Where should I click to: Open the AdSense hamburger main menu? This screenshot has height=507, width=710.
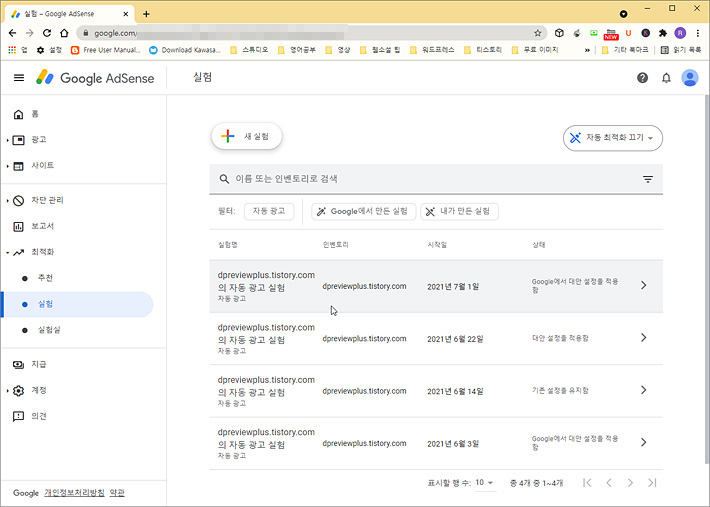[19, 78]
